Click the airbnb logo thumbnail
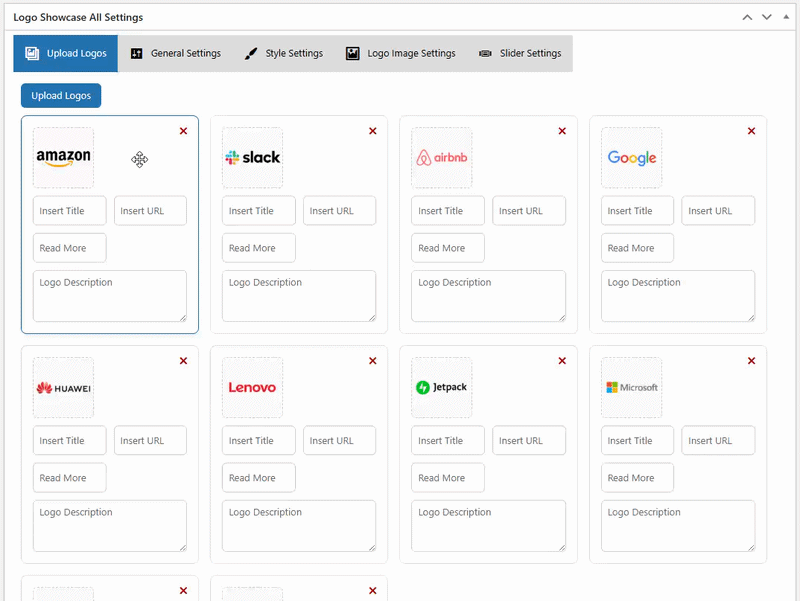The width and height of the screenshot is (800, 601). (x=442, y=158)
